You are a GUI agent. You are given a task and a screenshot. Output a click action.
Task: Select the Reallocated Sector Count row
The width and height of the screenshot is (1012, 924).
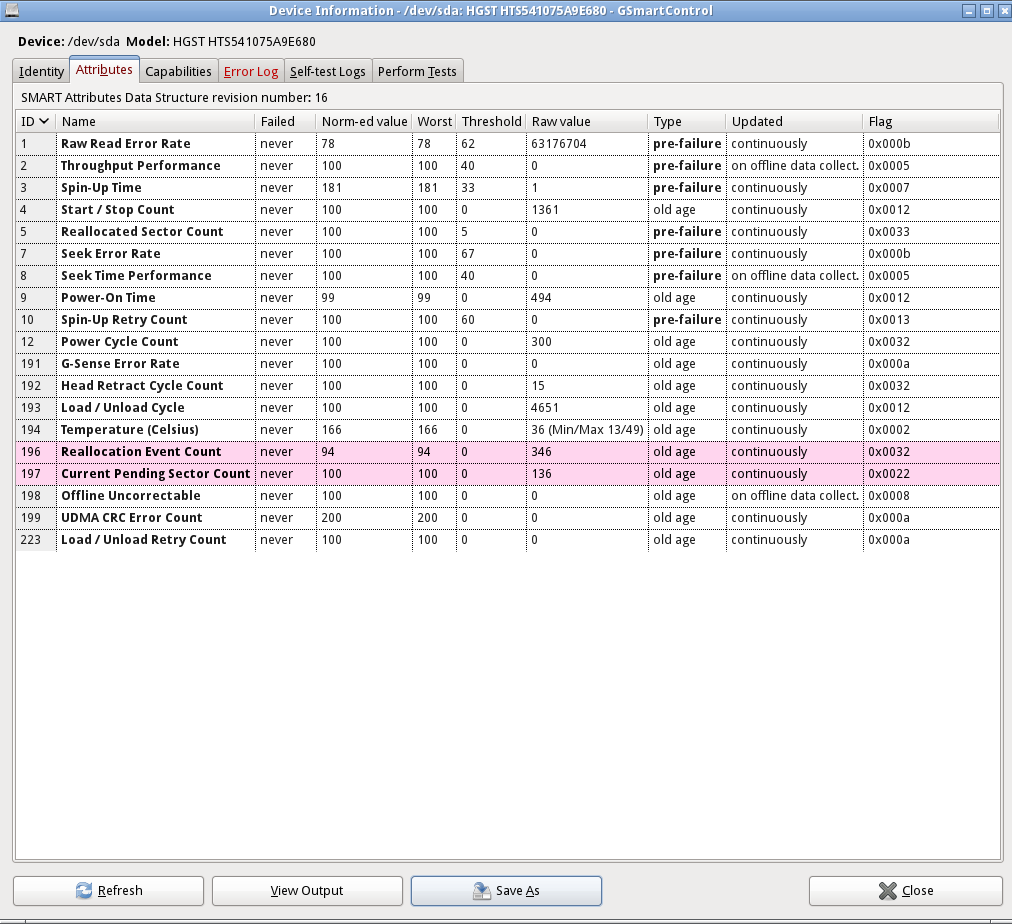(507, 232)
